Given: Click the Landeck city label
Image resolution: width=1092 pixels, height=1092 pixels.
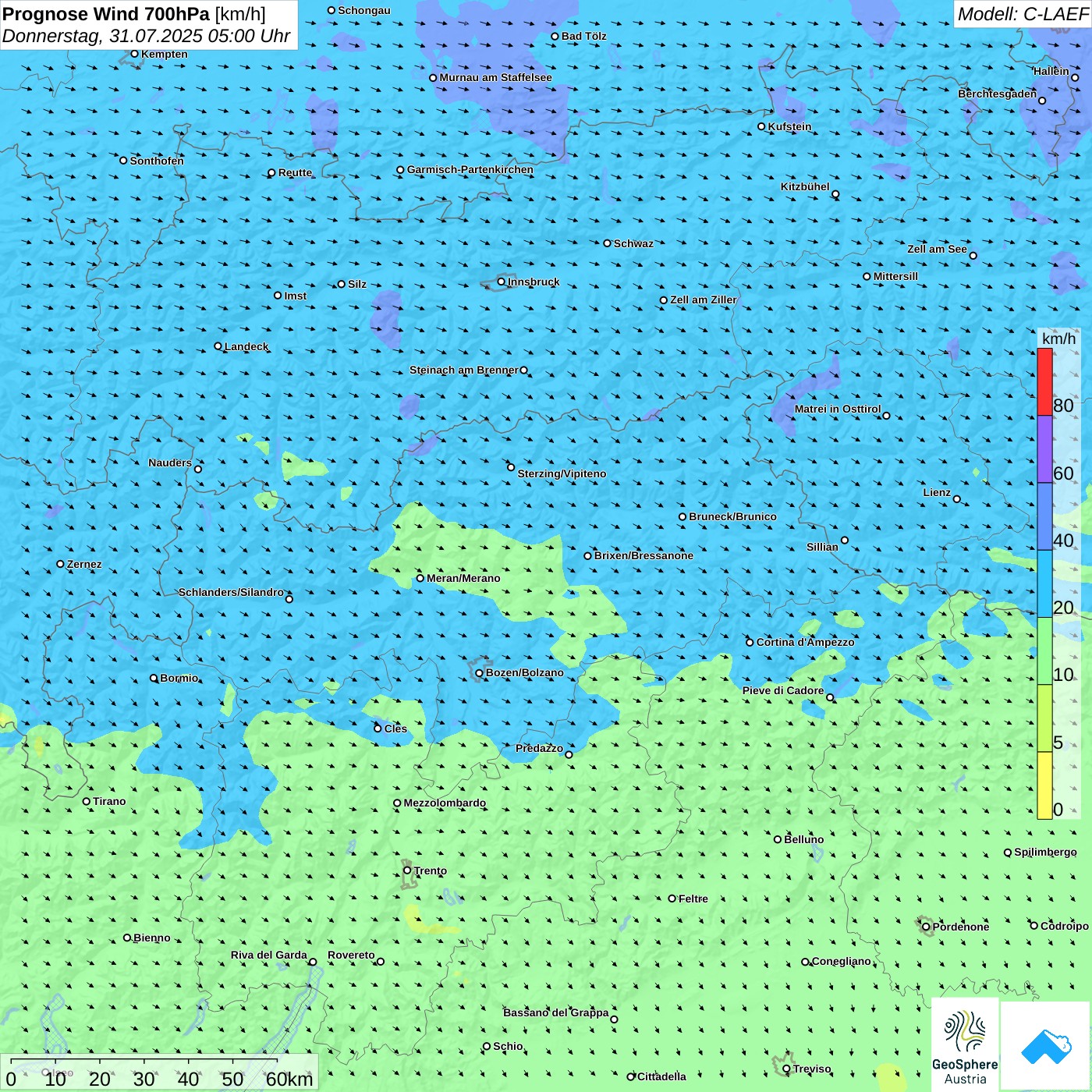Looking at the screenshot, I should click(246, 346).
